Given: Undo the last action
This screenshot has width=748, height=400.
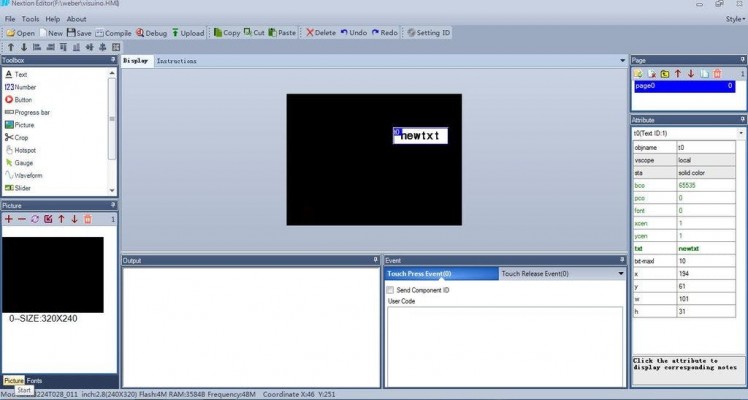Looking at the screenshot, I should (353, 33).
